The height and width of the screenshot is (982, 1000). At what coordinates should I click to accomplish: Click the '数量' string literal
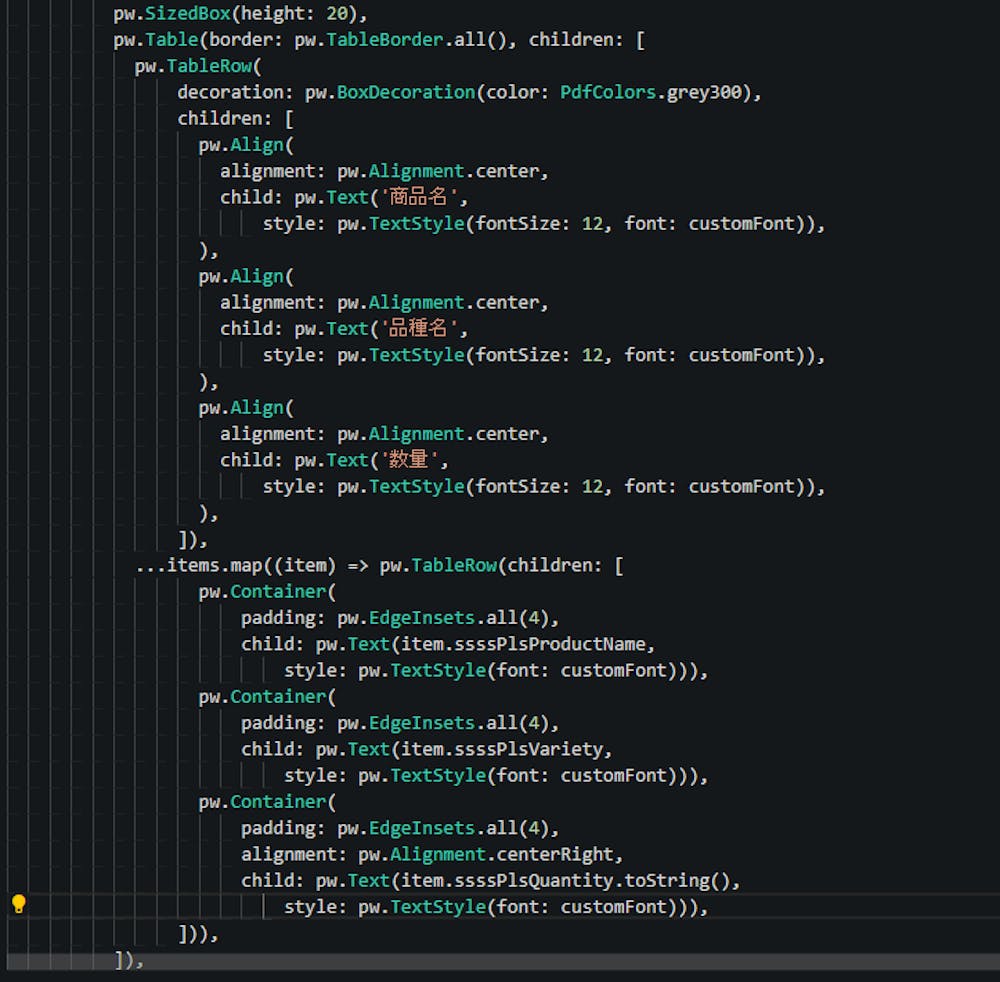(409, 460)
